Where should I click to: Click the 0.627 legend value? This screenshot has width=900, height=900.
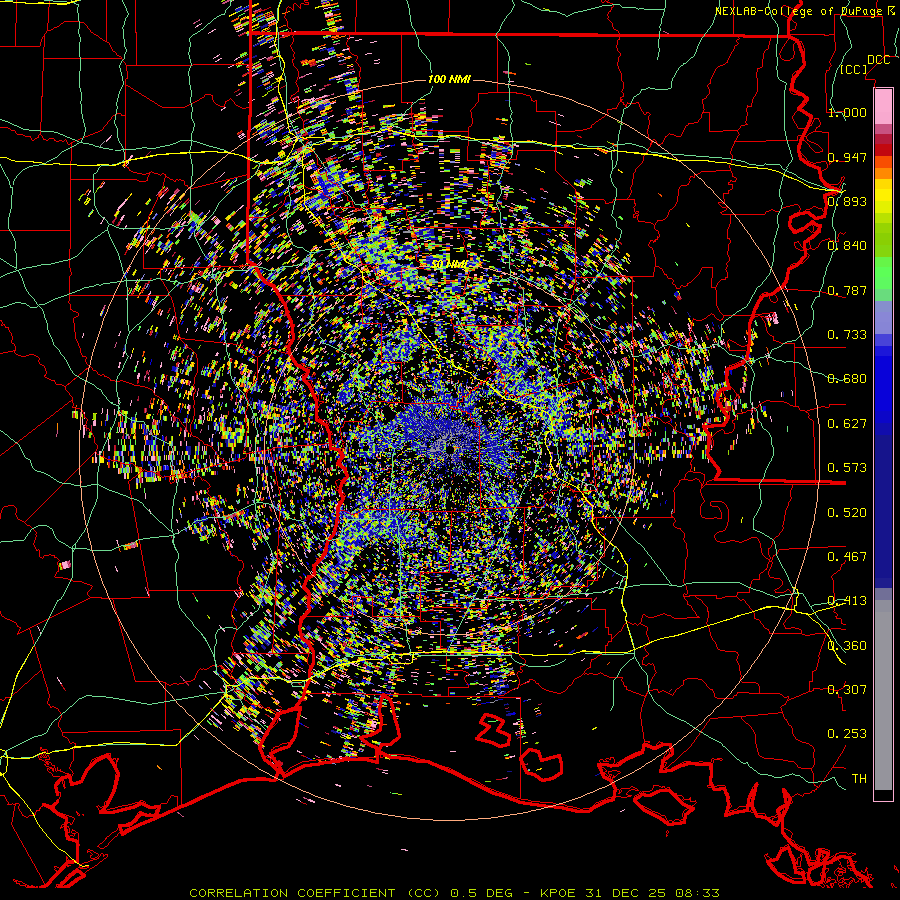(847, 424)
